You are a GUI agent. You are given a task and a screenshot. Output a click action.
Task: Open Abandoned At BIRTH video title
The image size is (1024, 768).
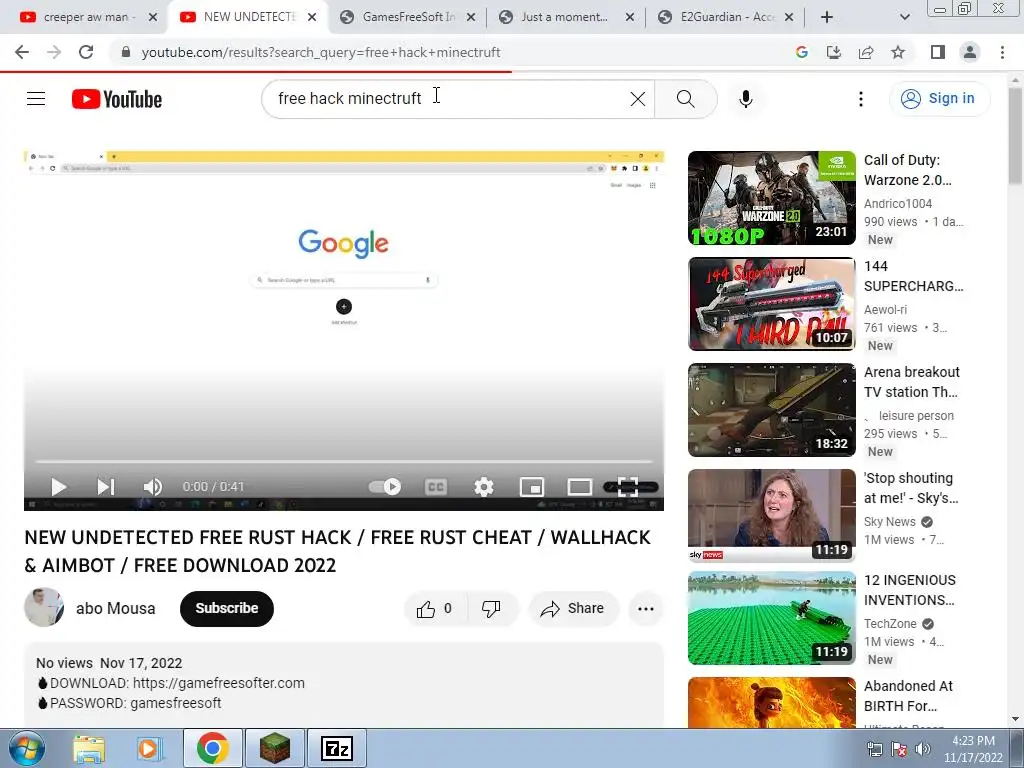coord(908,696)
